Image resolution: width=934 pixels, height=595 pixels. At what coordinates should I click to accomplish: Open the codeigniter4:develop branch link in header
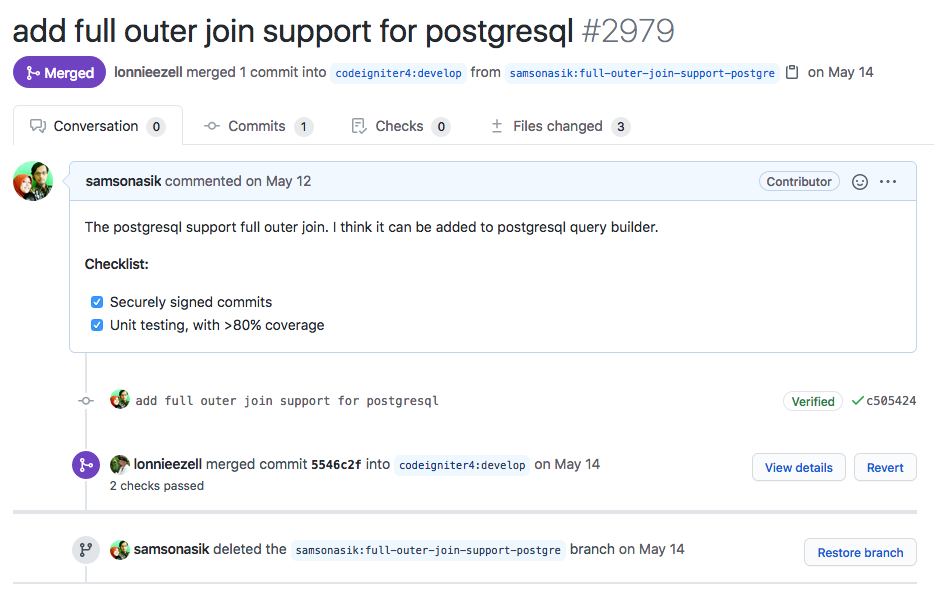[398, 73]
